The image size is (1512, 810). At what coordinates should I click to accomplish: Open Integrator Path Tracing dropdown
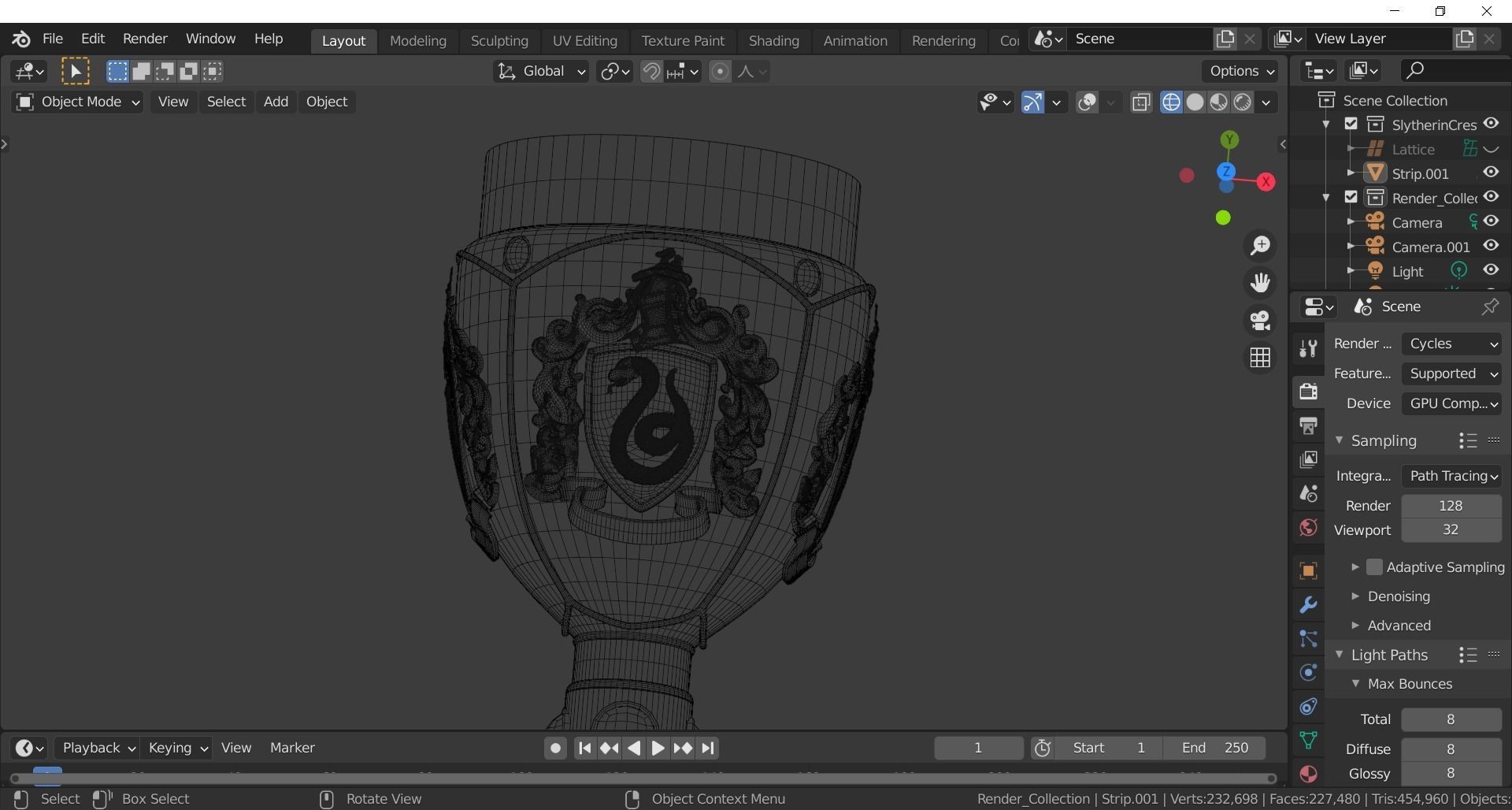click(x=1451, y=476)
